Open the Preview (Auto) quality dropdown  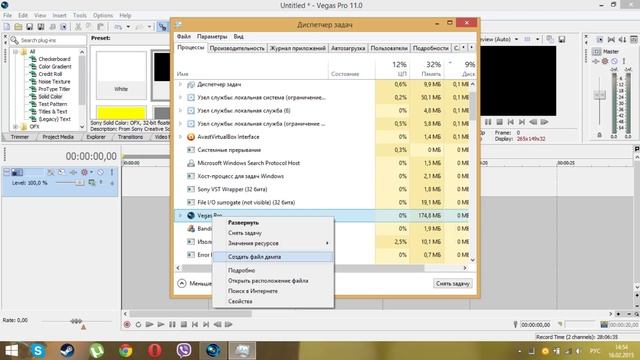[517, 39]
